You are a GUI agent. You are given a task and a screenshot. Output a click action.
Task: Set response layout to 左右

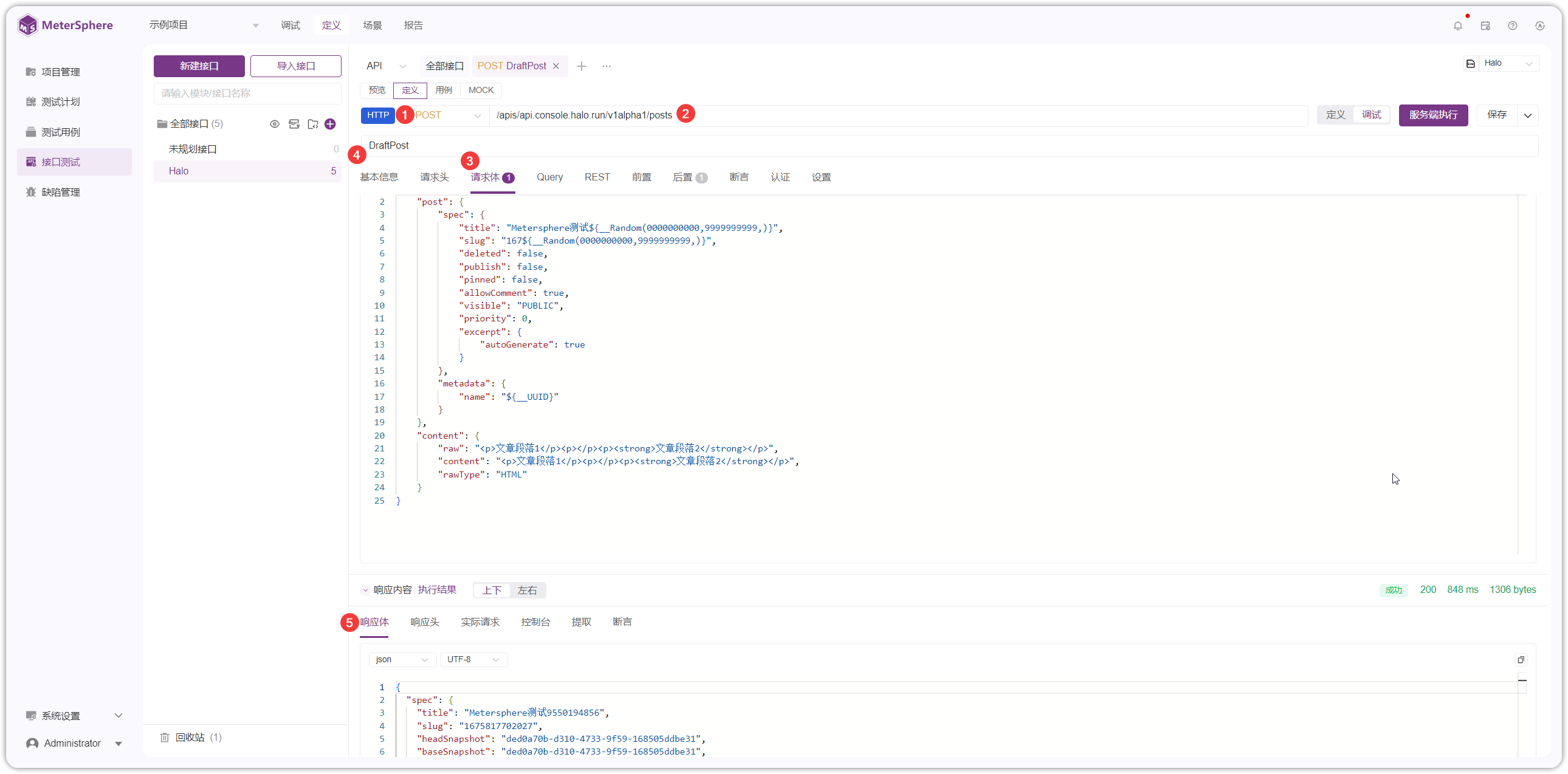pos(527,591)
